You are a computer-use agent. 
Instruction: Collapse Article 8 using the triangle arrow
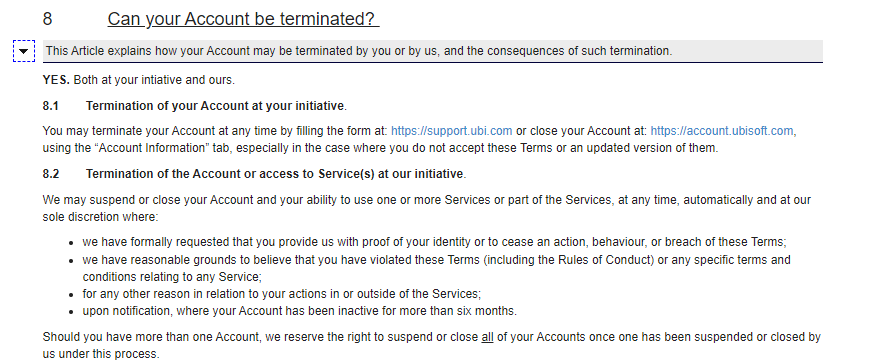point(24,51)
